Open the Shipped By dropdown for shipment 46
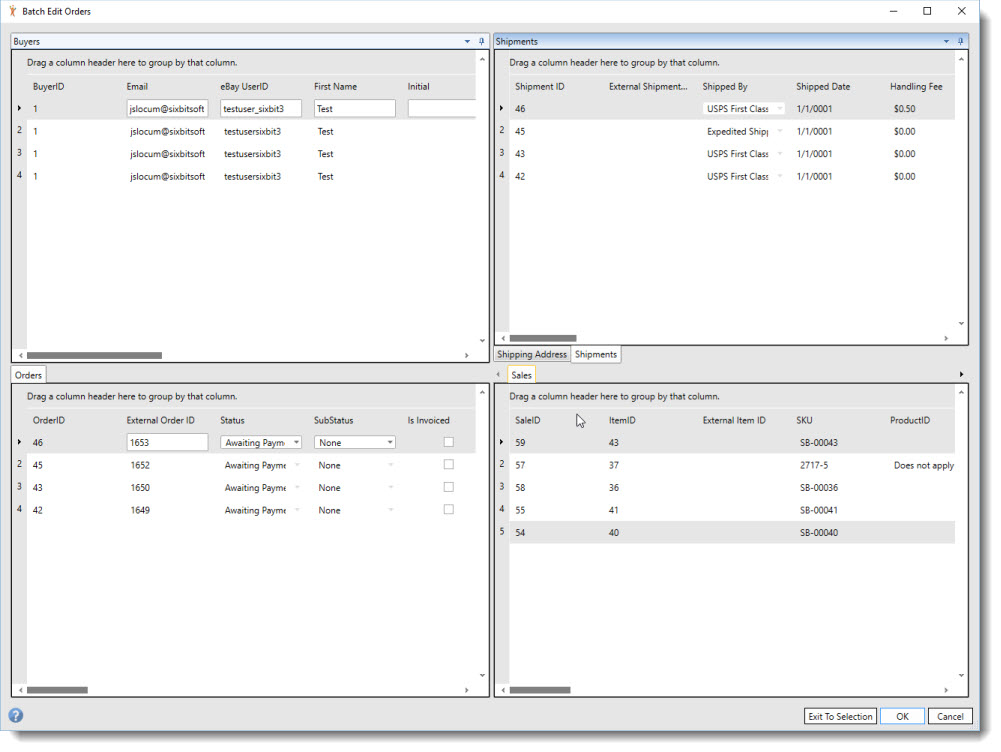 pos(779,109)
